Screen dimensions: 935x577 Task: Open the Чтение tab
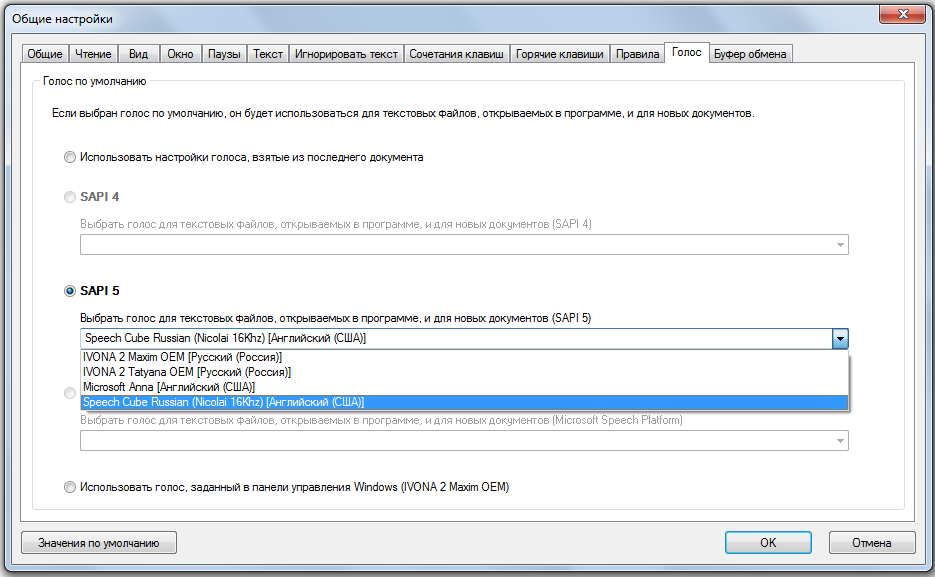click(x=94, y=54)
